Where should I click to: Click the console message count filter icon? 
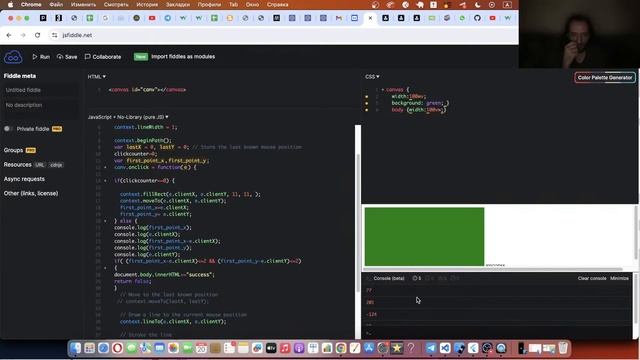point(416,278)
